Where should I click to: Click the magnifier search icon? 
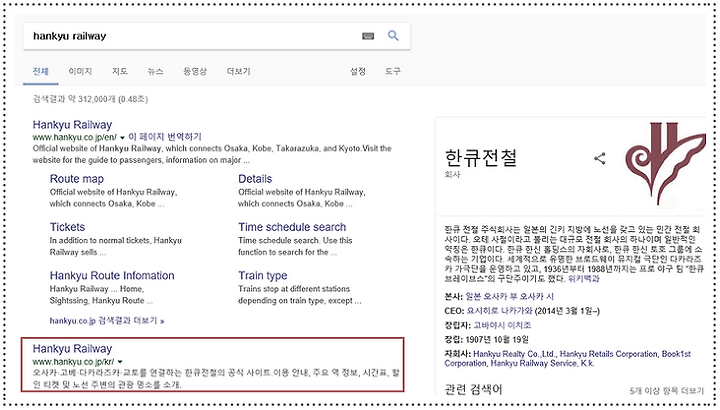click(x=393, y=35)
